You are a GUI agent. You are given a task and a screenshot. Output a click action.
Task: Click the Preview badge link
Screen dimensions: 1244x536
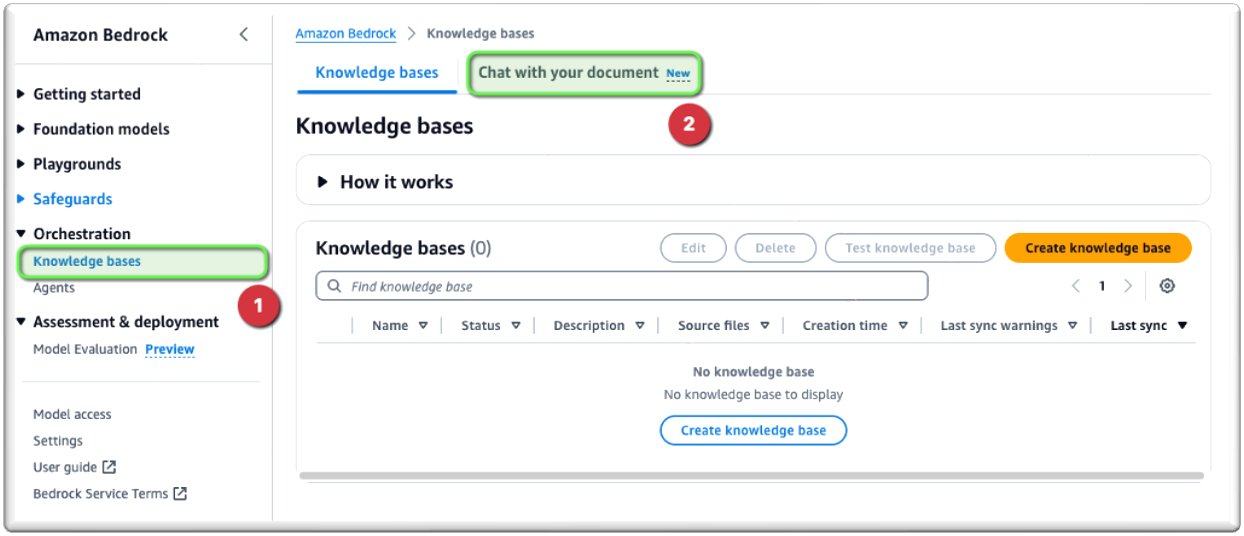pyautogui.click(x=170, y=349)
